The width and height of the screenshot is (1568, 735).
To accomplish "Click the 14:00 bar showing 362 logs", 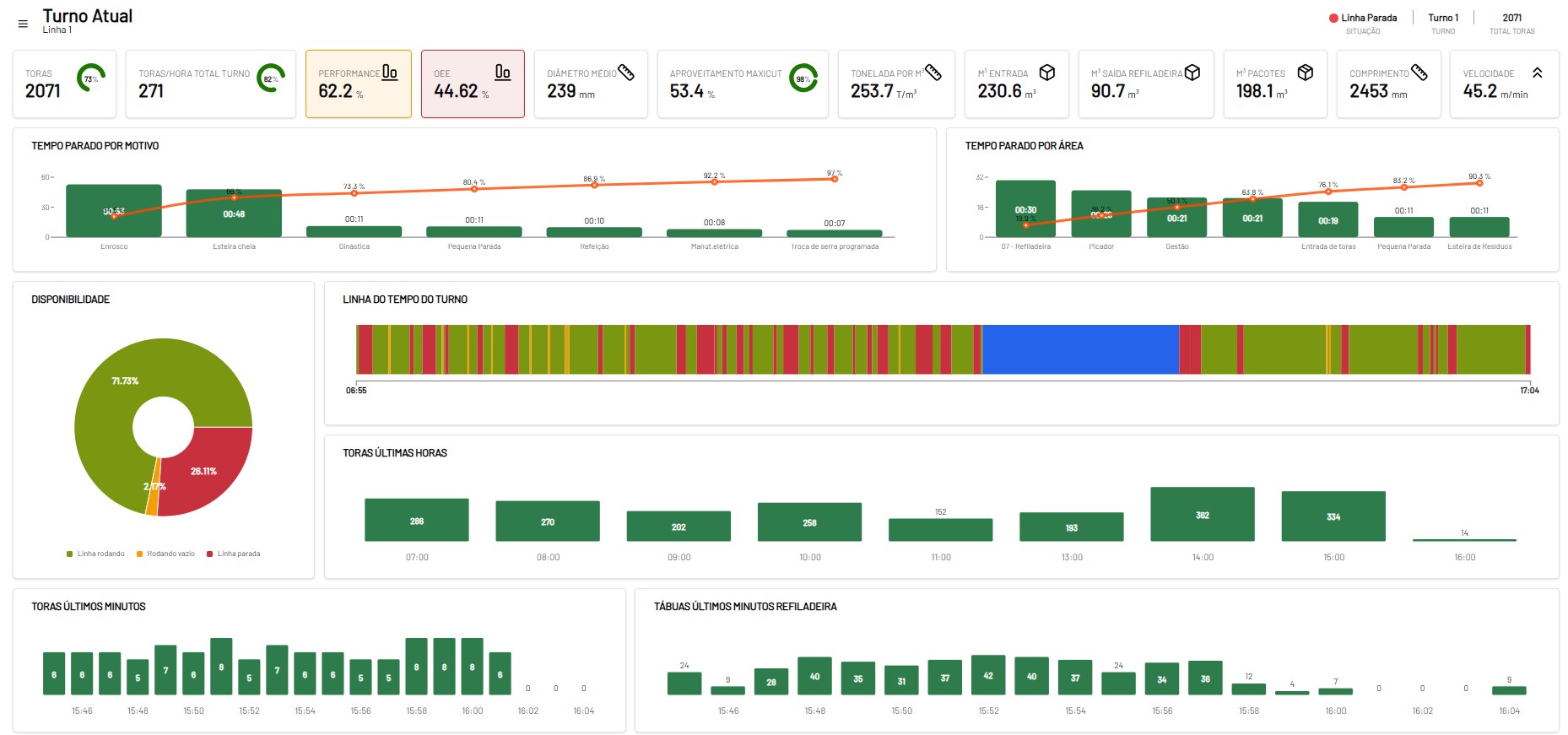I will (1203, 514).
